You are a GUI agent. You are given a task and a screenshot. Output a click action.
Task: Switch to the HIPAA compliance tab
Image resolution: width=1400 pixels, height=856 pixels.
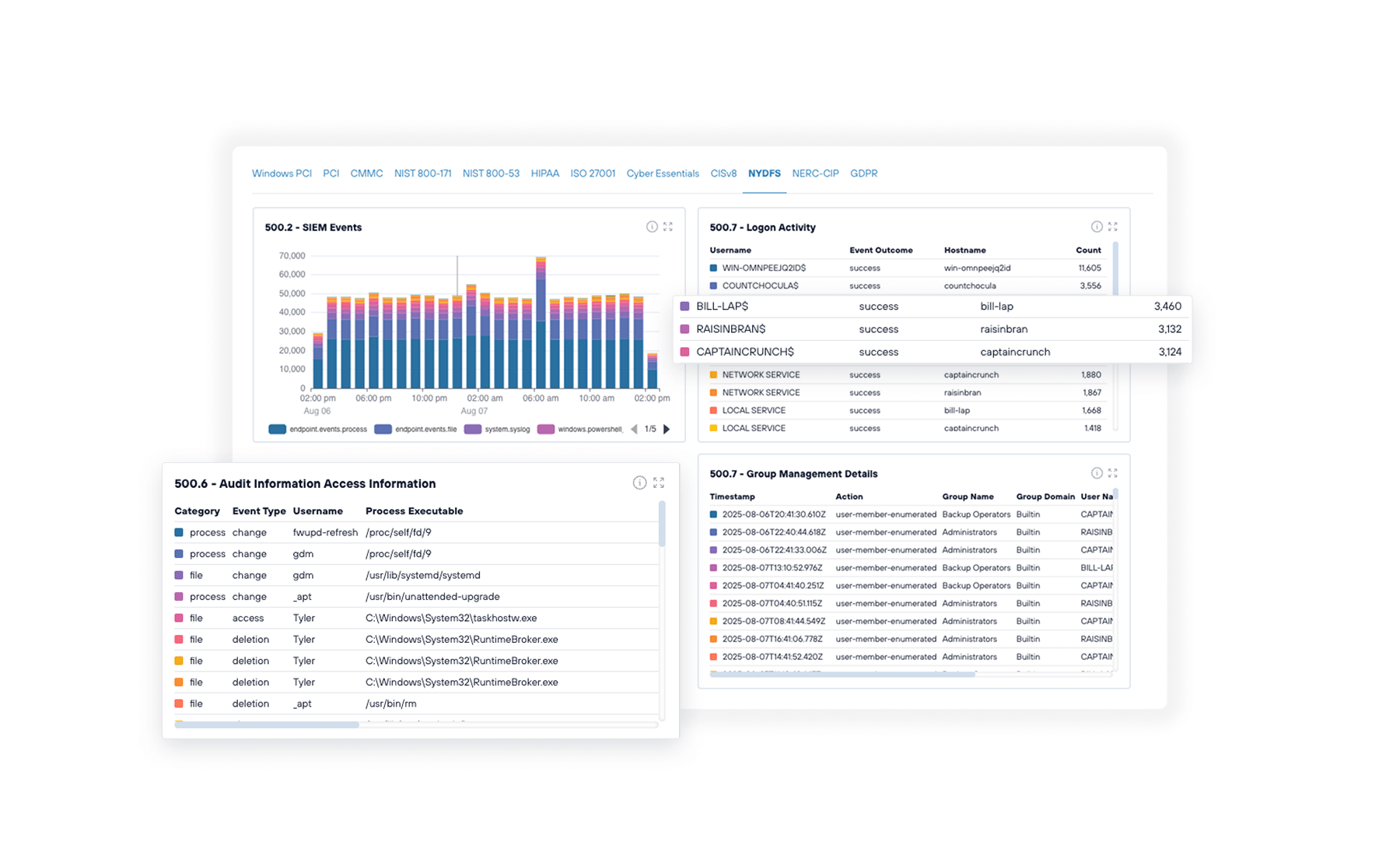(545, 174)
